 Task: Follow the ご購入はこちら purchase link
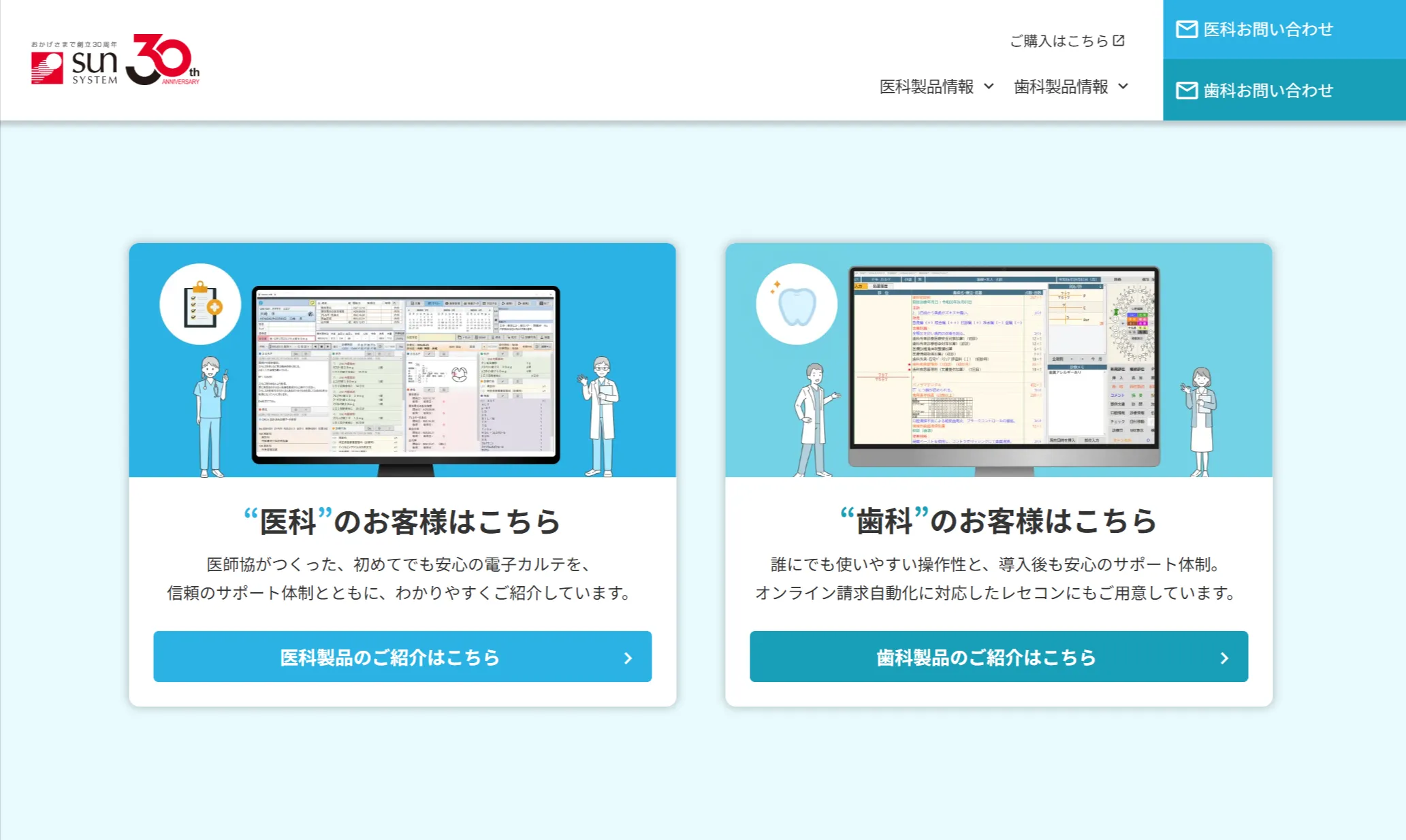pos(1058,41)
